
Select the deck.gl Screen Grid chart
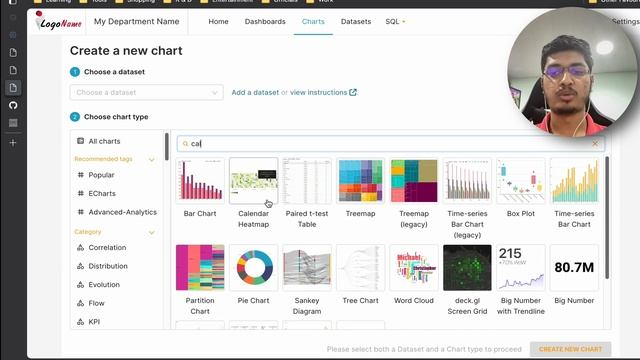pyautogui.click(x=467, y=268)
